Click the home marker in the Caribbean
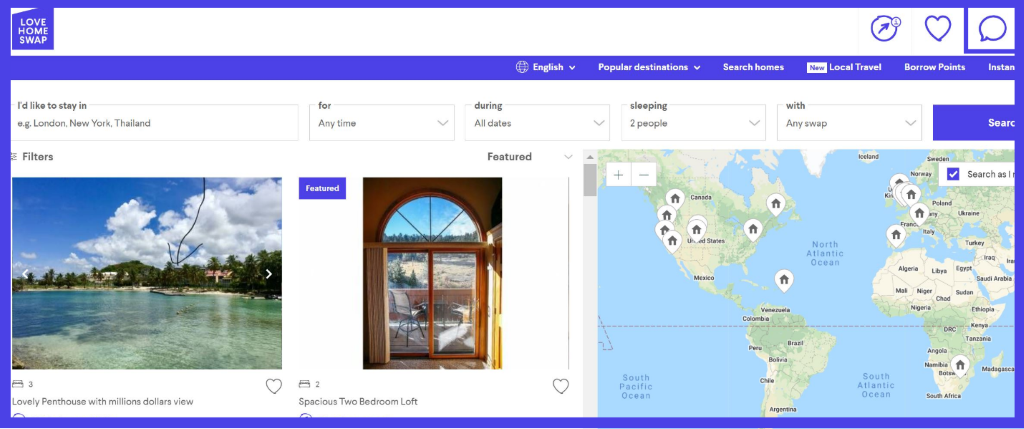Image resolution: width=1024 pixels, height=429 pixels. [784, 280]
